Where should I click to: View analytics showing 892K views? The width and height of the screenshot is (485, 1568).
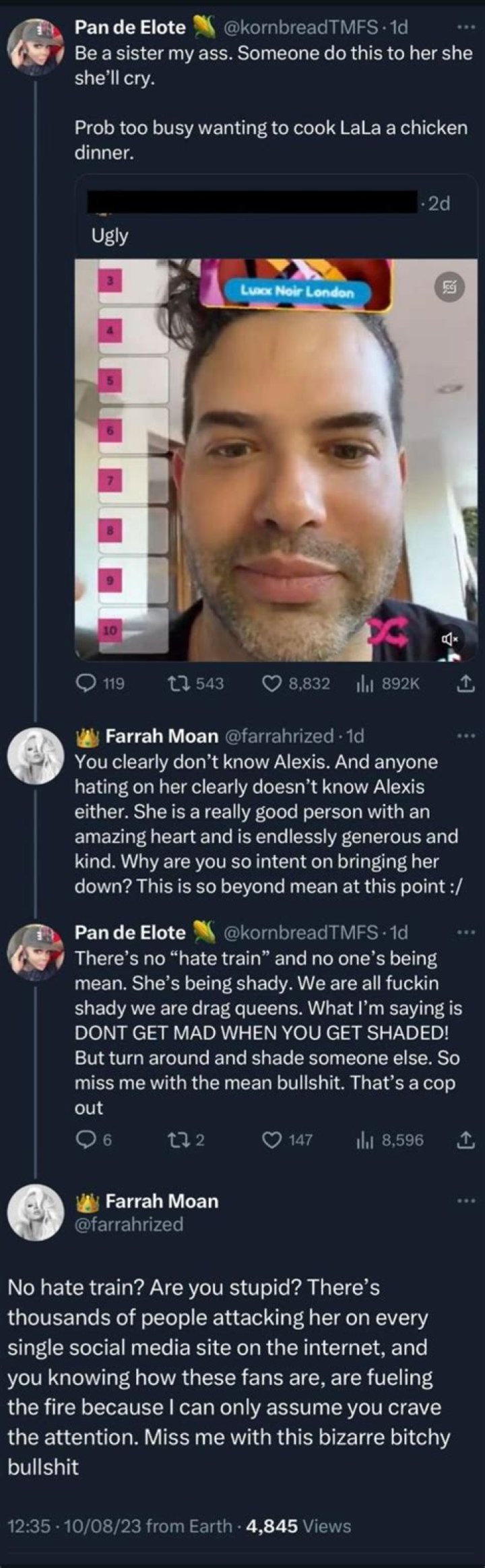coord(363,684)
